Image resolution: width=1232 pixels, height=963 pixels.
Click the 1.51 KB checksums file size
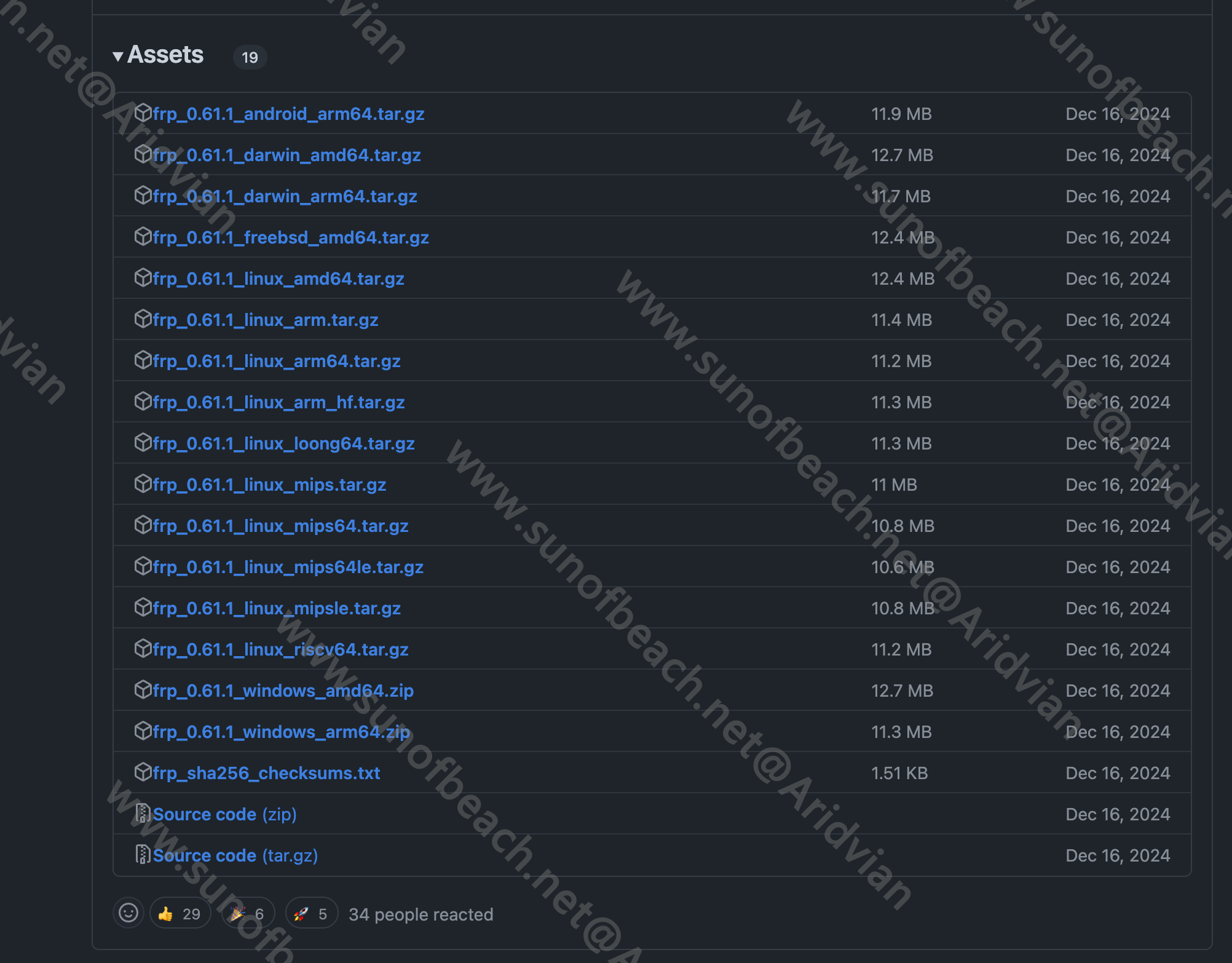pos(899,773)
